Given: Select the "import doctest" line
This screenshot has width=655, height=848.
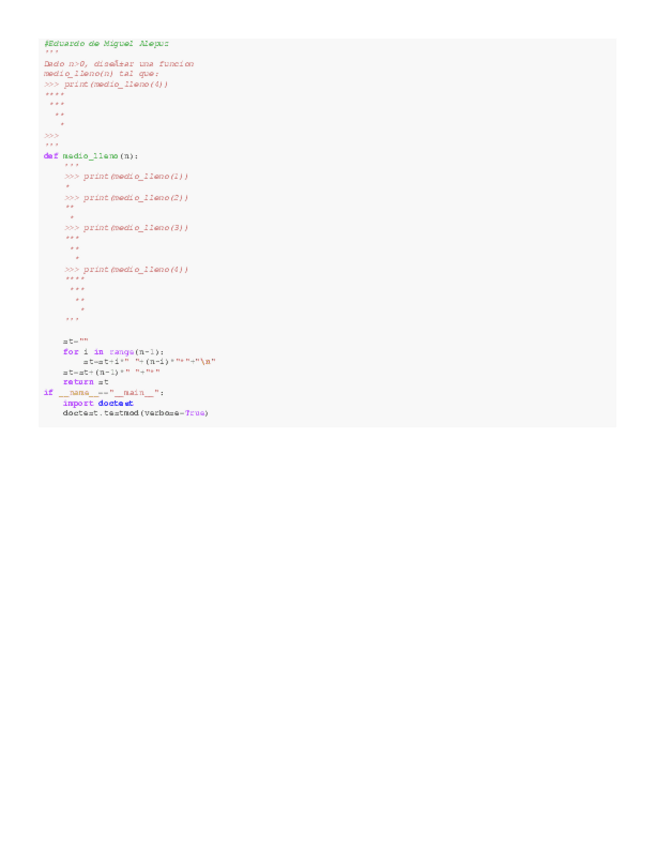Looking at the screenshot, I should click(98, 403).
